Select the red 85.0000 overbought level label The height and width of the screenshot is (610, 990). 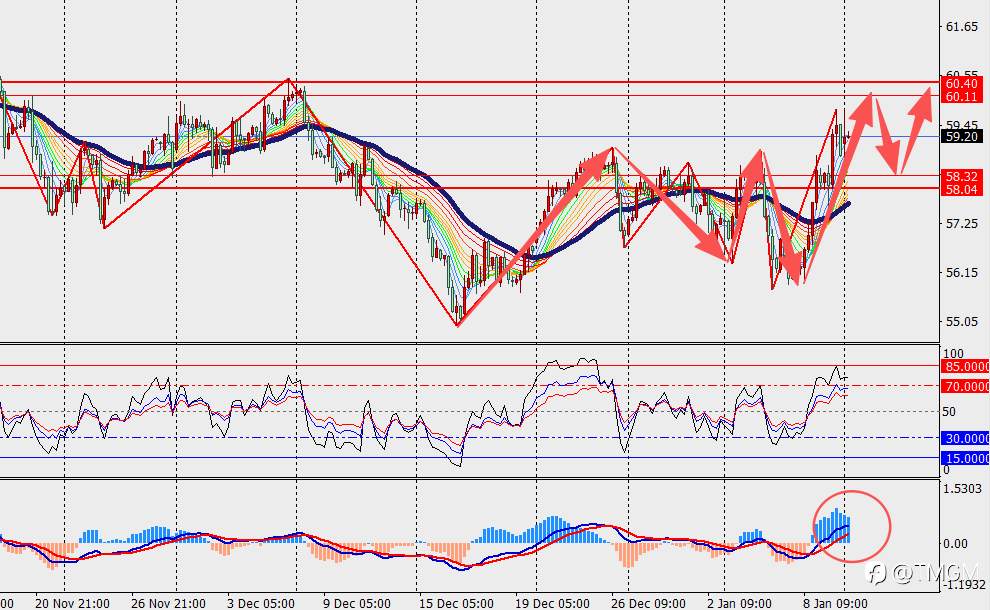coord(965,366)
